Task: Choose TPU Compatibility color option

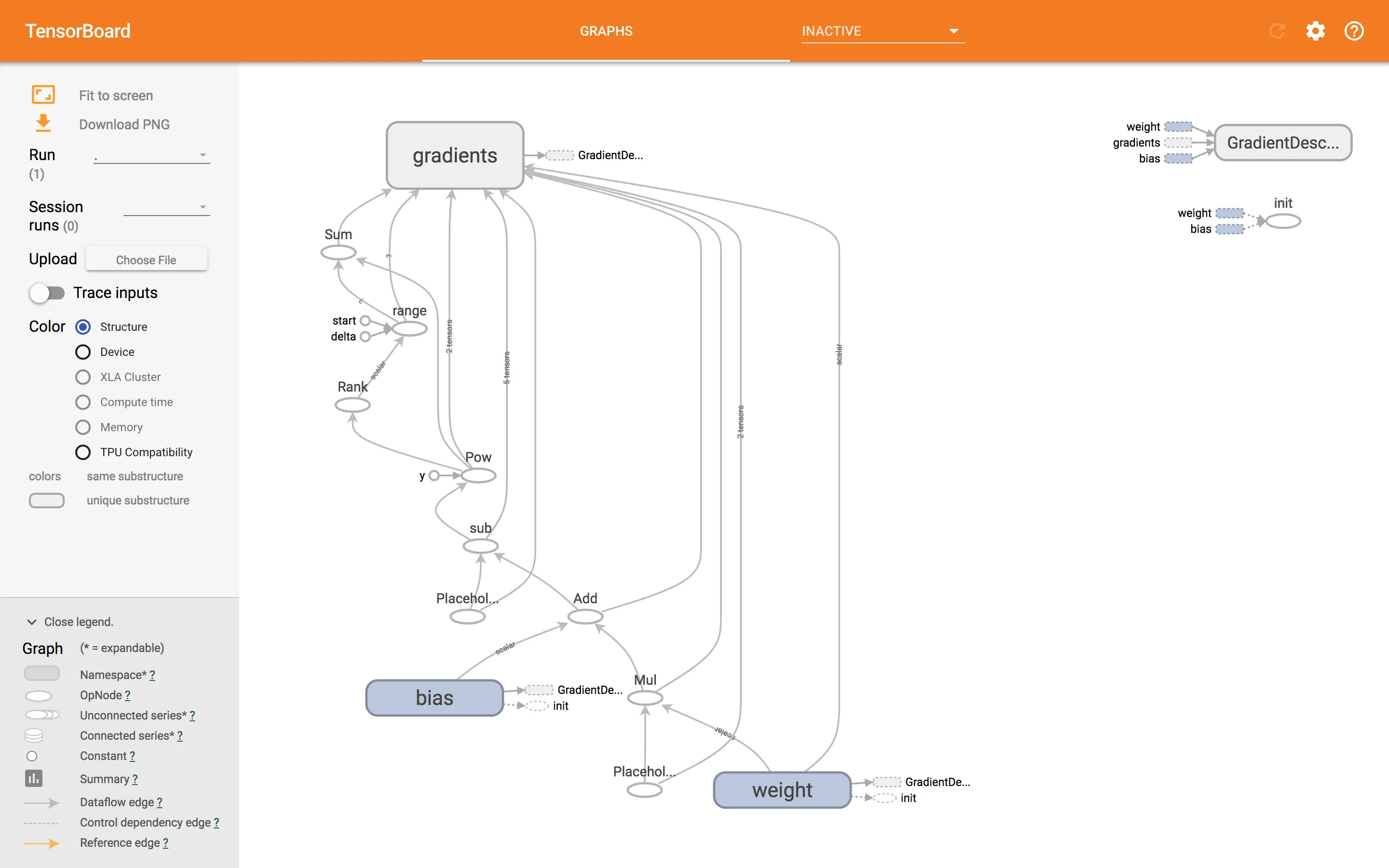Action: 82,452
